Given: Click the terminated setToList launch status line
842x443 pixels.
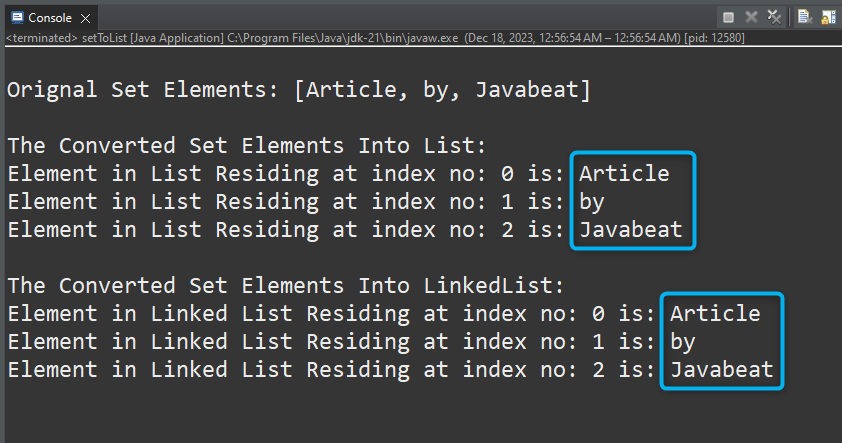Looking at the screenshot, I should click(375, 38).
